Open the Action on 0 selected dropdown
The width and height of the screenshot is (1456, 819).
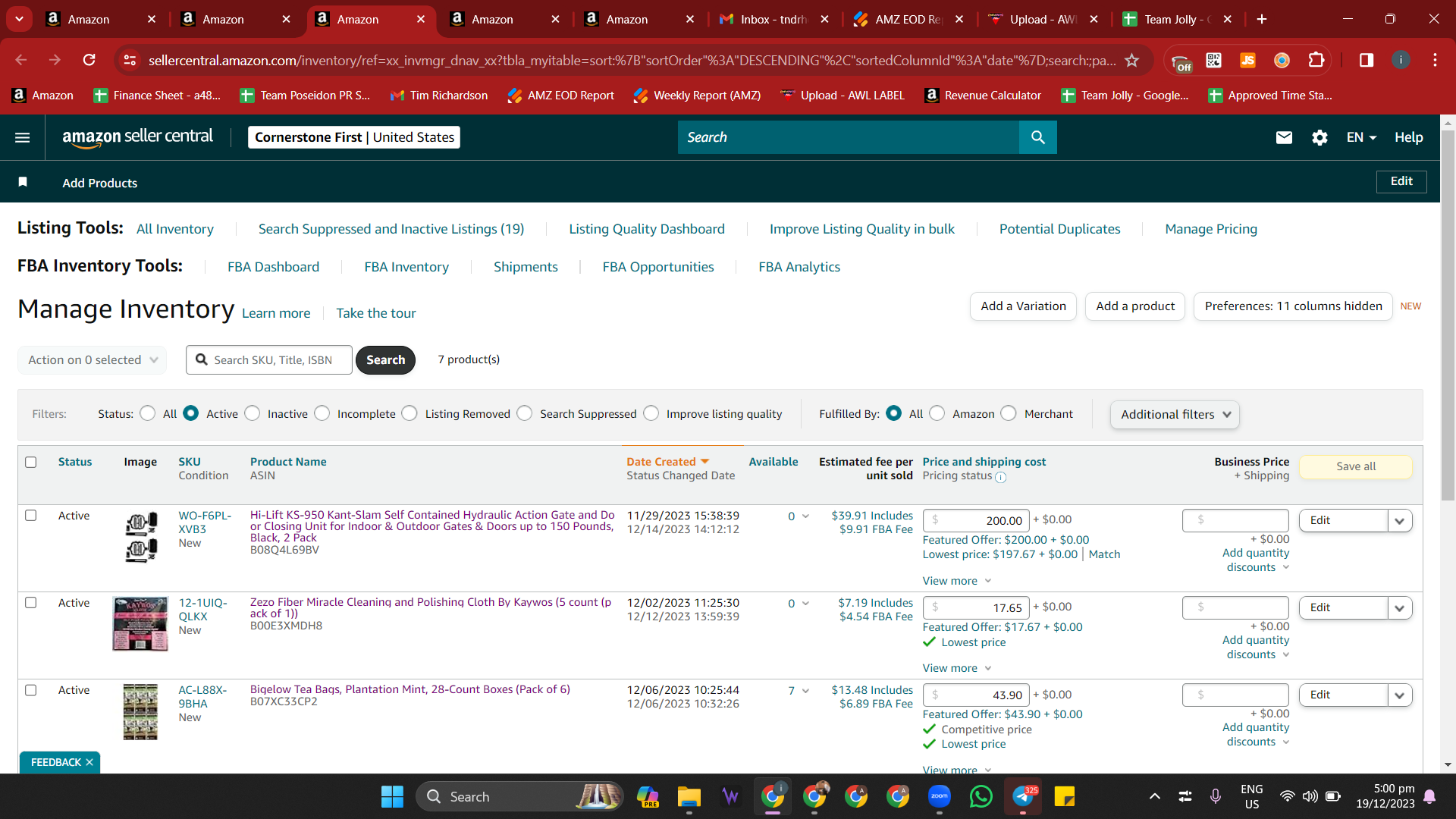pyautogui.click(x=92, y=359)
